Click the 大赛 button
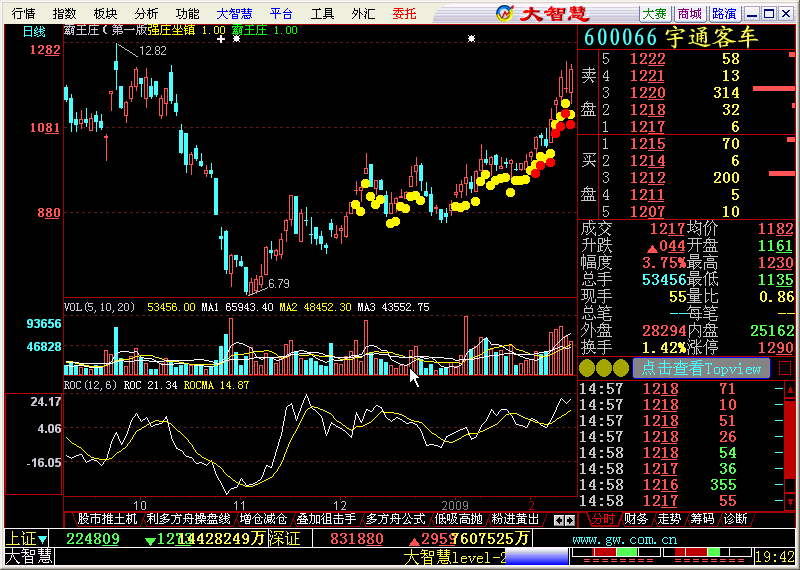Image resolution: width=800 pixels, height=570 pixels. 655,14
